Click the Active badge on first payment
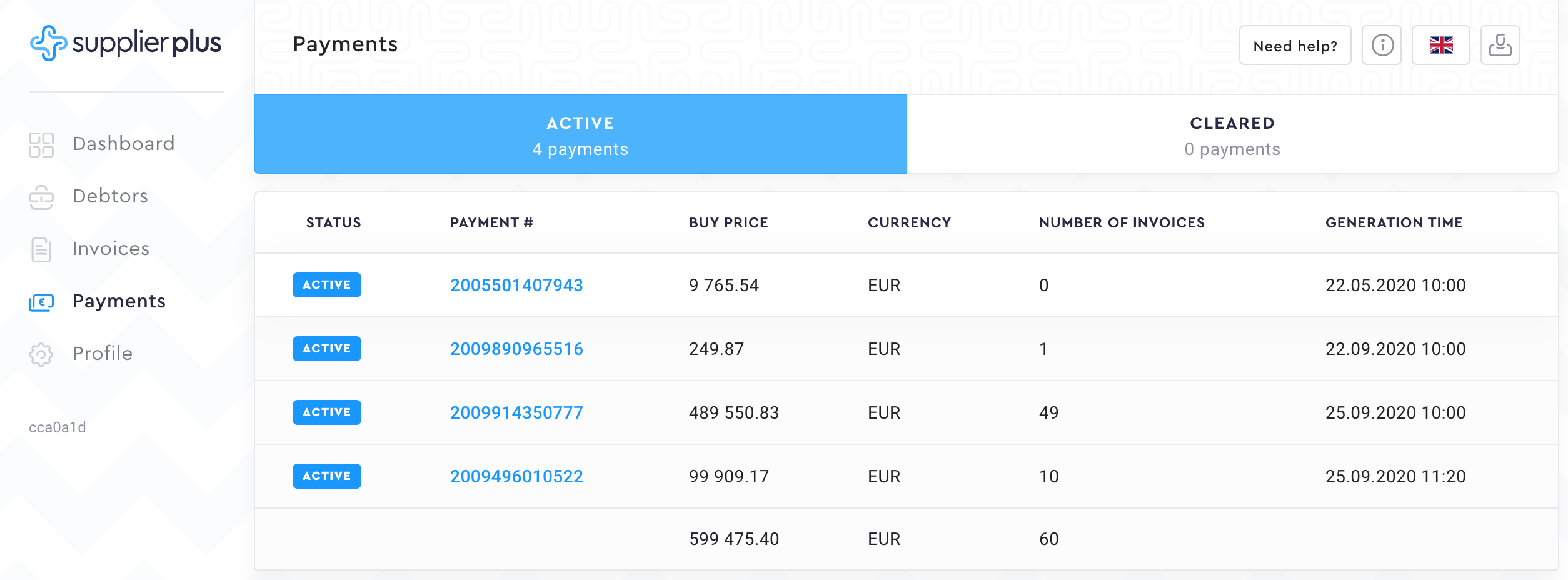Viewport: 1568px width, 580px height. tap(327, 285)
